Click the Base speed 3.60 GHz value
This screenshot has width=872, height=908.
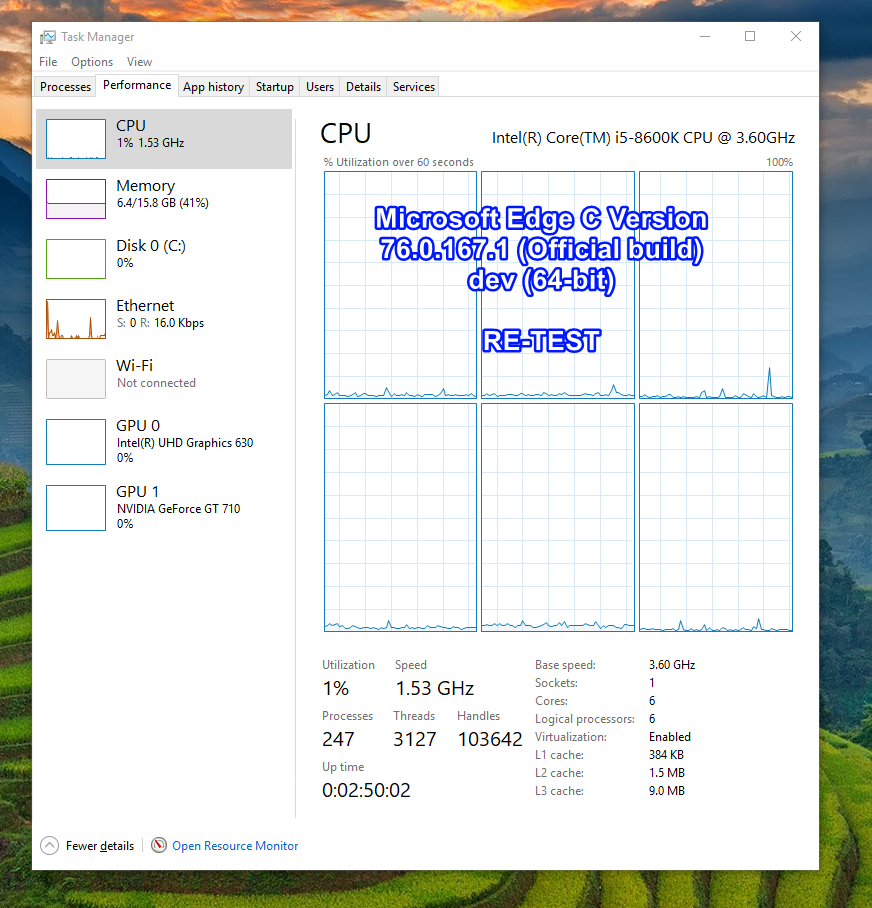[672, 665]
